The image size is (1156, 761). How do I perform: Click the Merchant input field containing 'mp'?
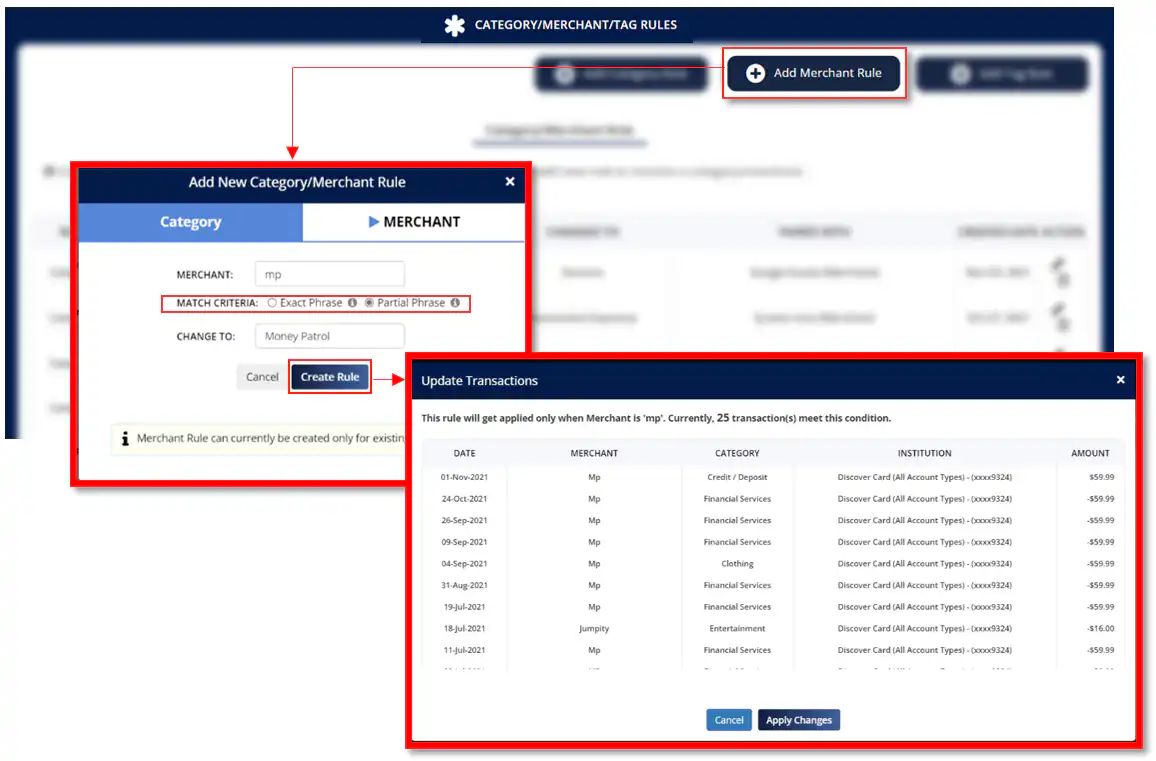point(330,274)
